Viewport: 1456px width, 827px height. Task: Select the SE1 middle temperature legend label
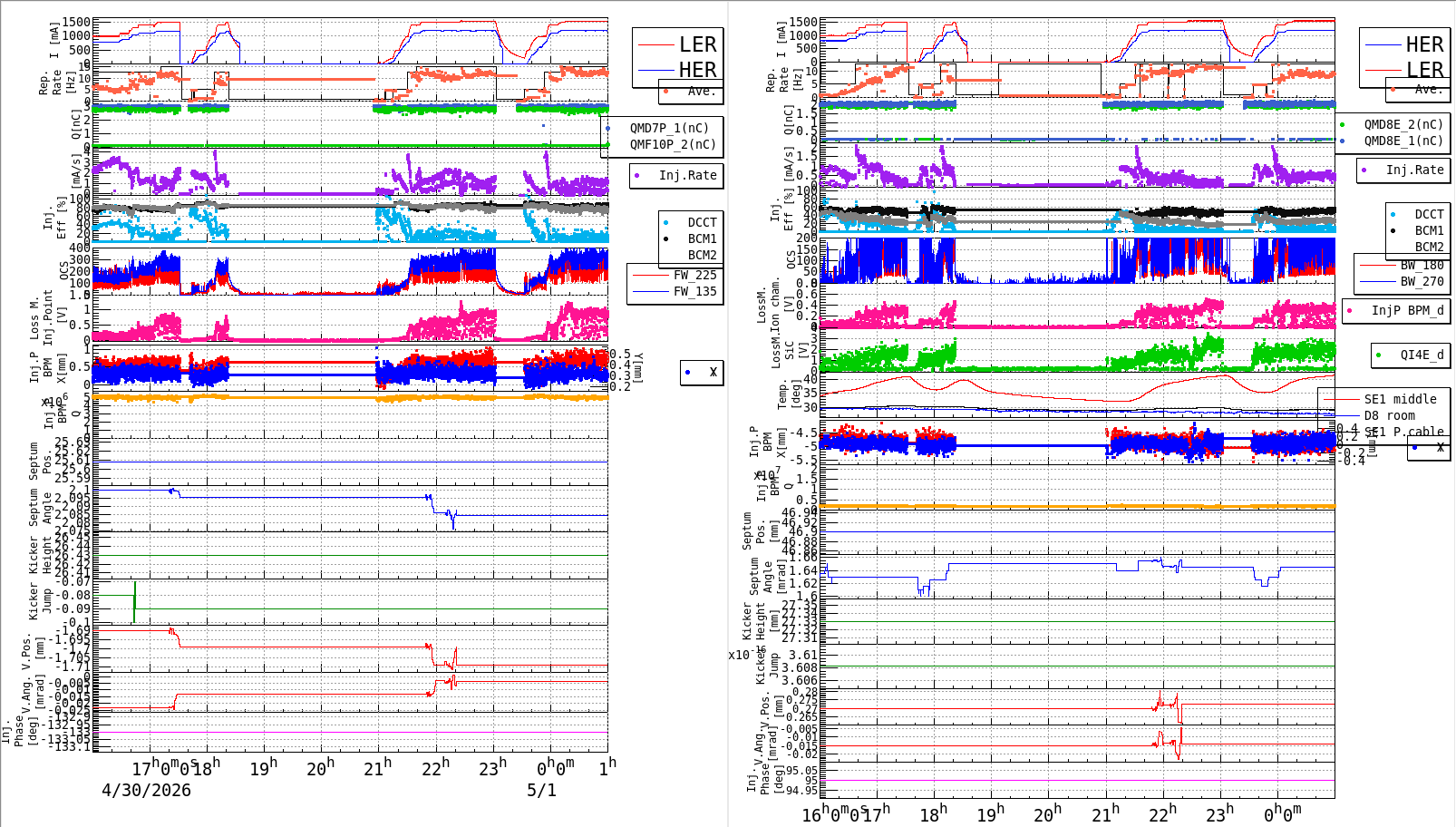pos(1400,399)
